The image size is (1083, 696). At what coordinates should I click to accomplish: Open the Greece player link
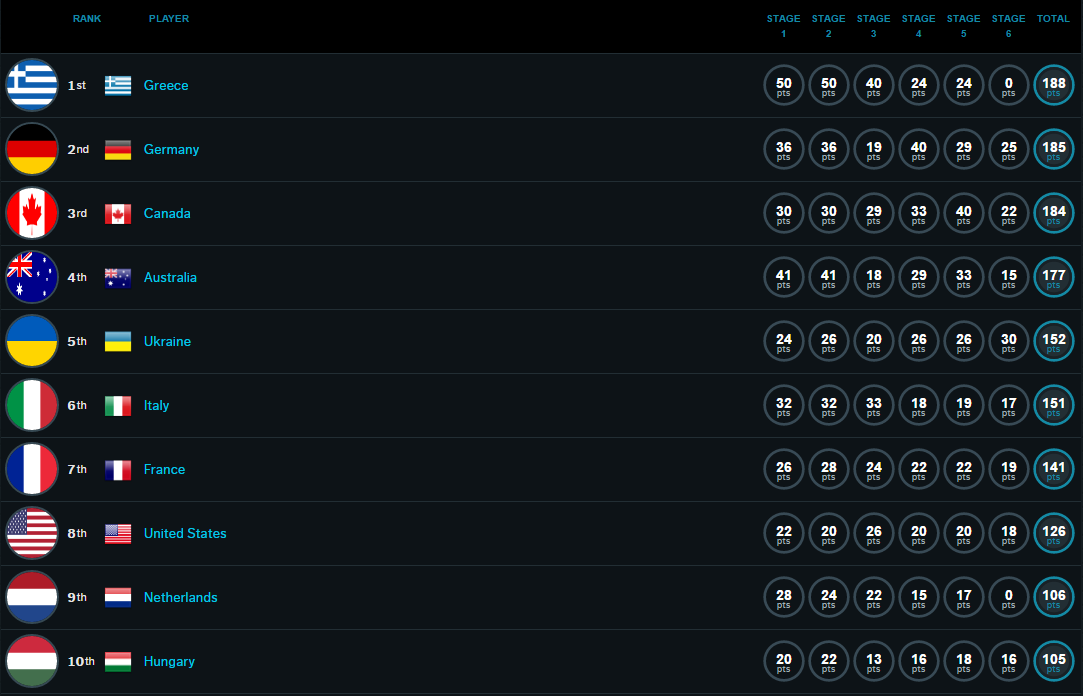coord(166,86)
